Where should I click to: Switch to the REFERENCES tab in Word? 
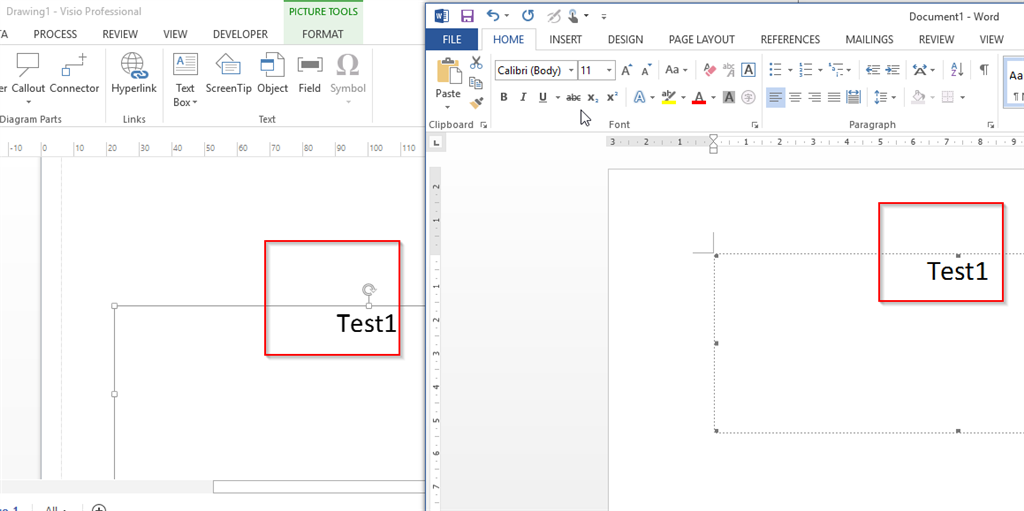point(790,39)
